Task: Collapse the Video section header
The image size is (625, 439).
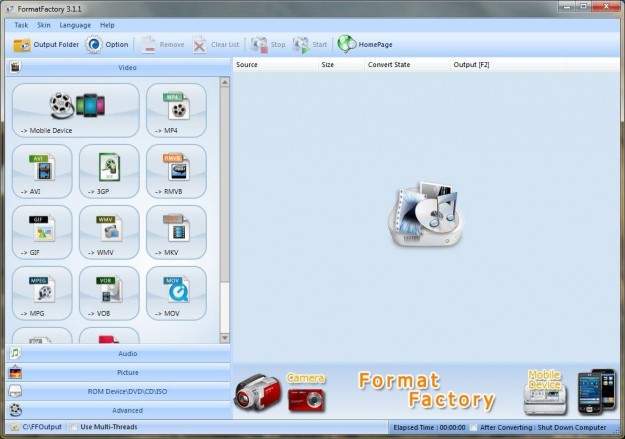Action: pyautogui.click(x=118, y=67)
